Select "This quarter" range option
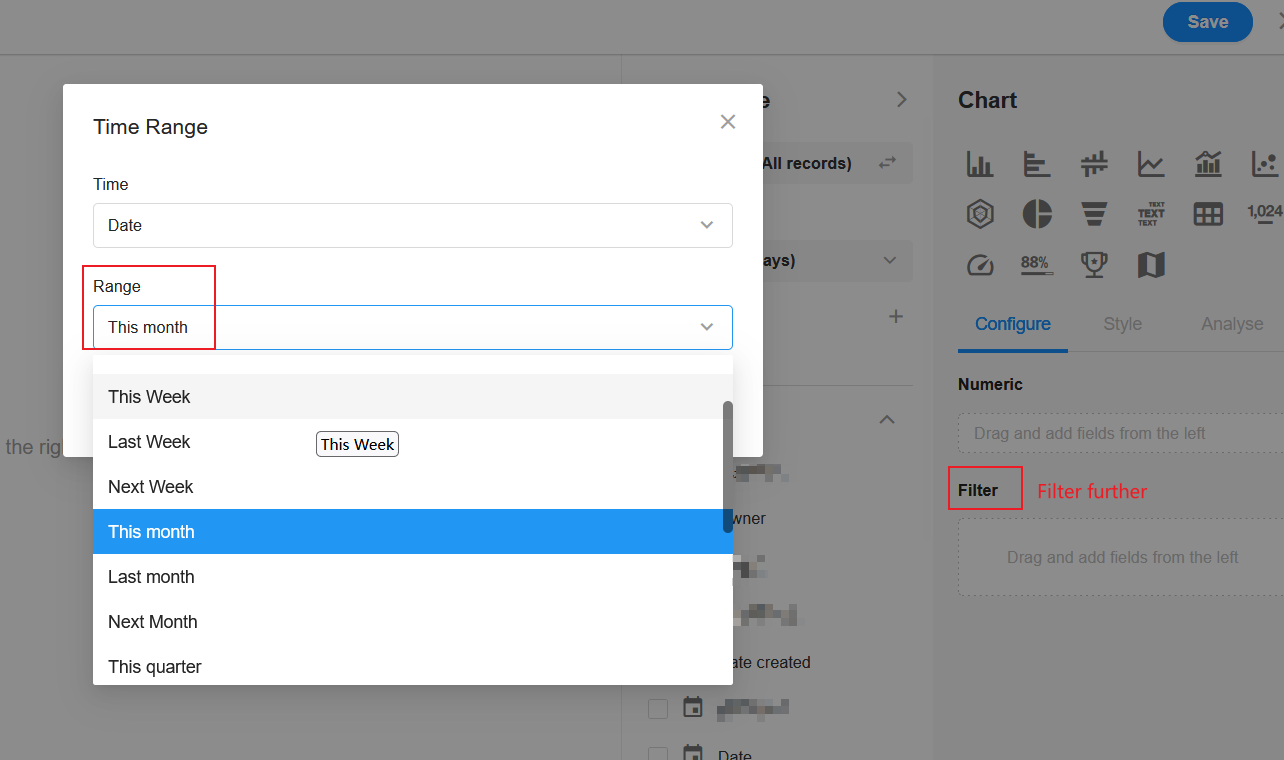Screen dimensions: 1284x760 tap(155, 667)
